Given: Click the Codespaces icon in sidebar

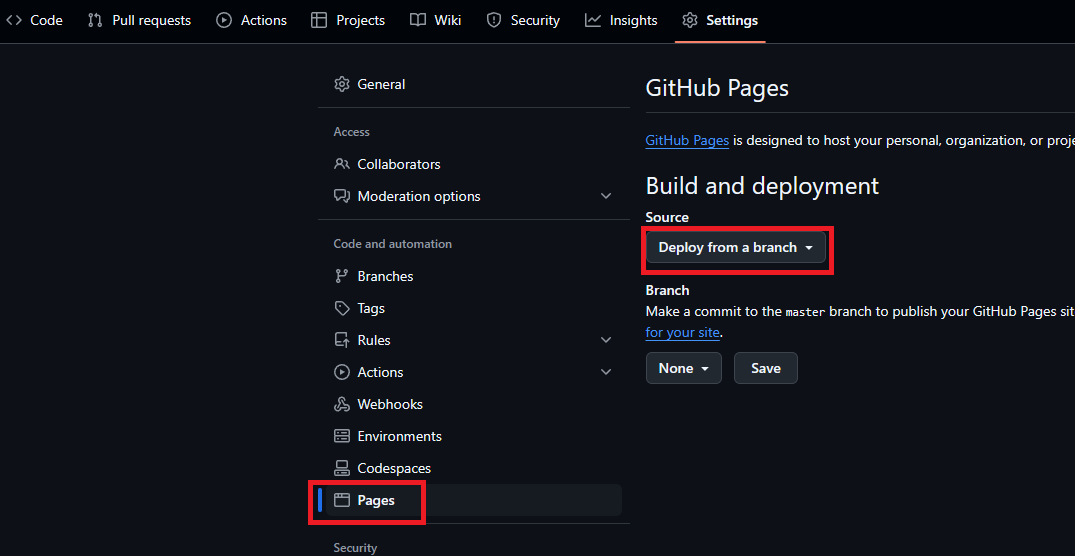Looking at the screenshot, I should tap(342, 468).
